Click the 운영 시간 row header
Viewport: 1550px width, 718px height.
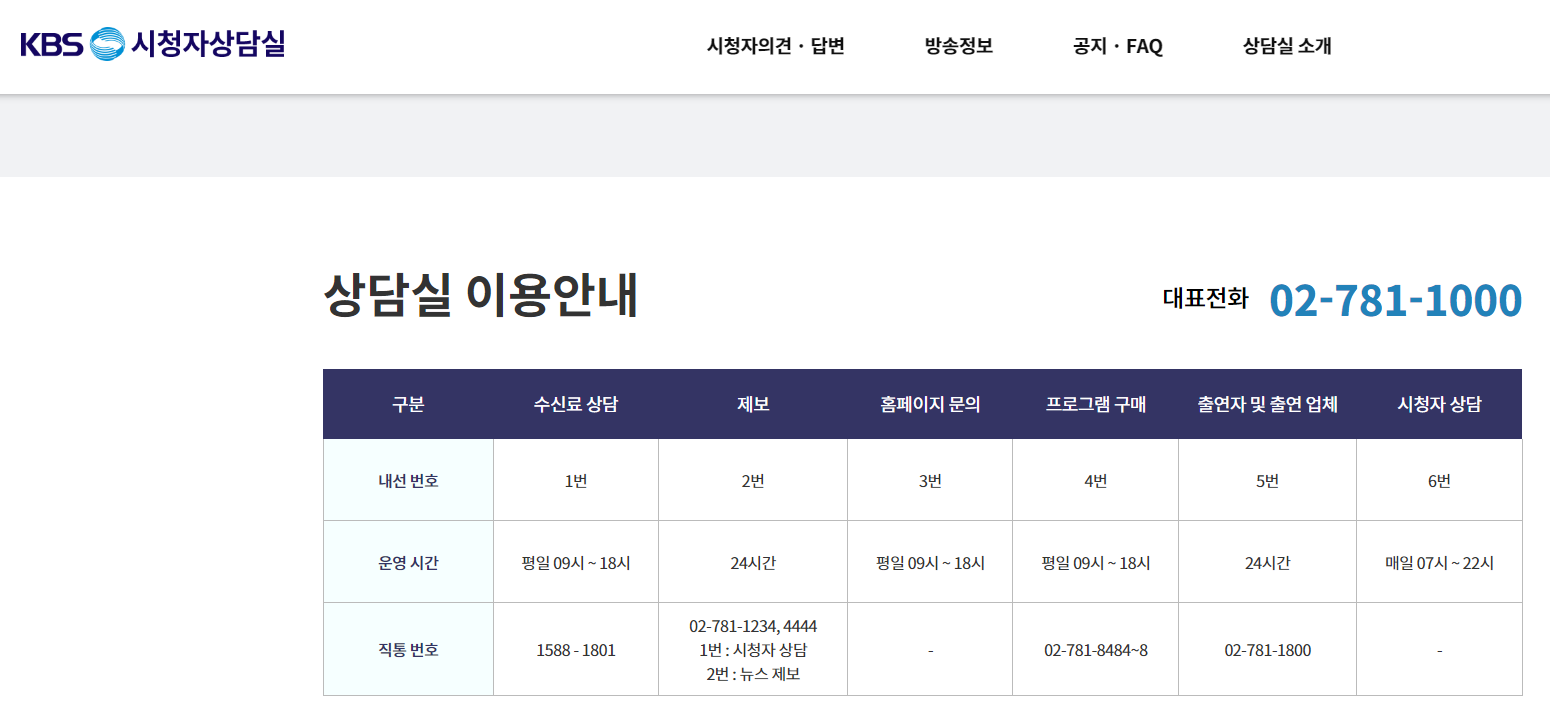pos(408,562)
